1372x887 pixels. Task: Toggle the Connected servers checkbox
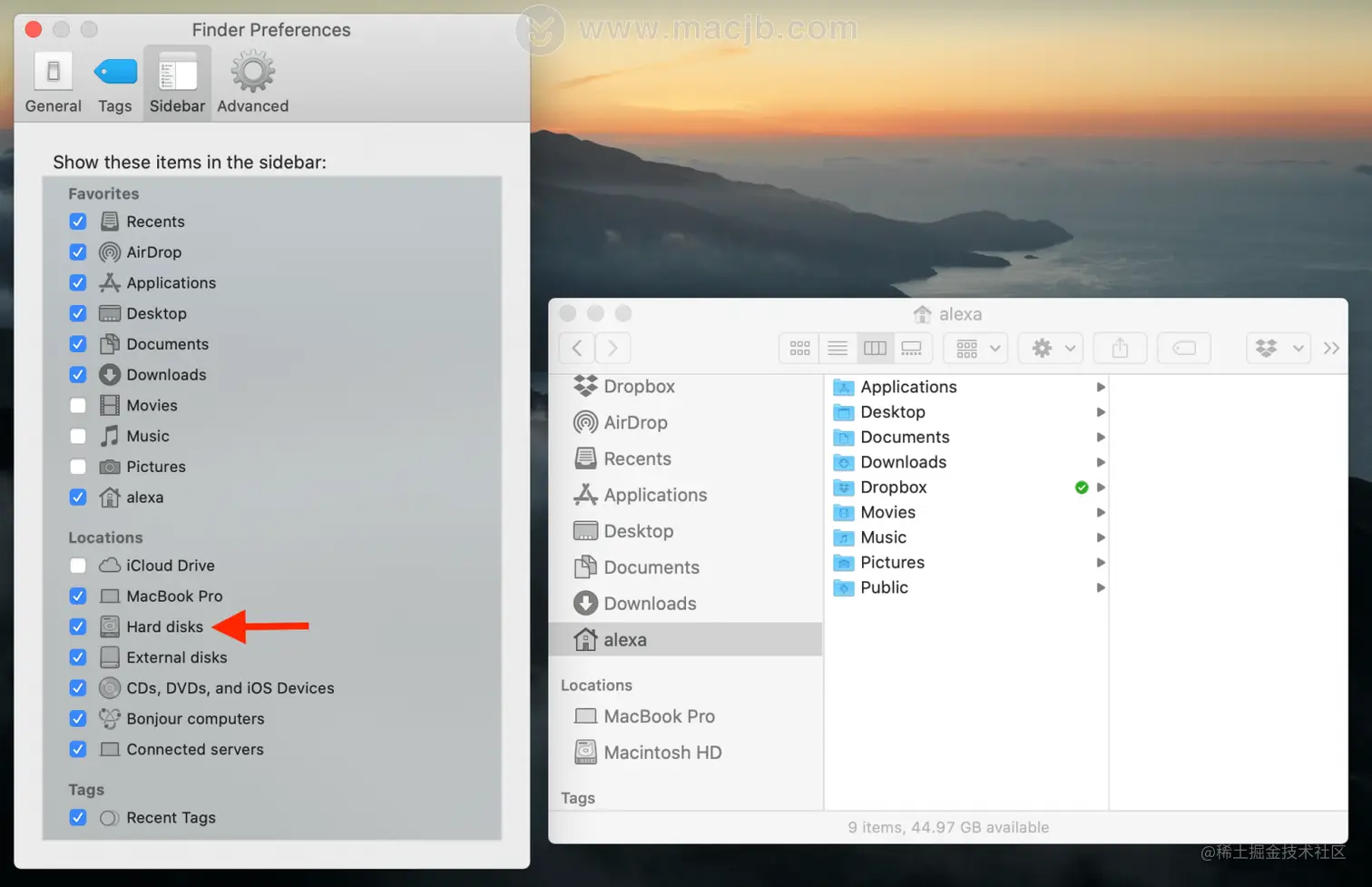pyautogui.click(x=78, y=750)
